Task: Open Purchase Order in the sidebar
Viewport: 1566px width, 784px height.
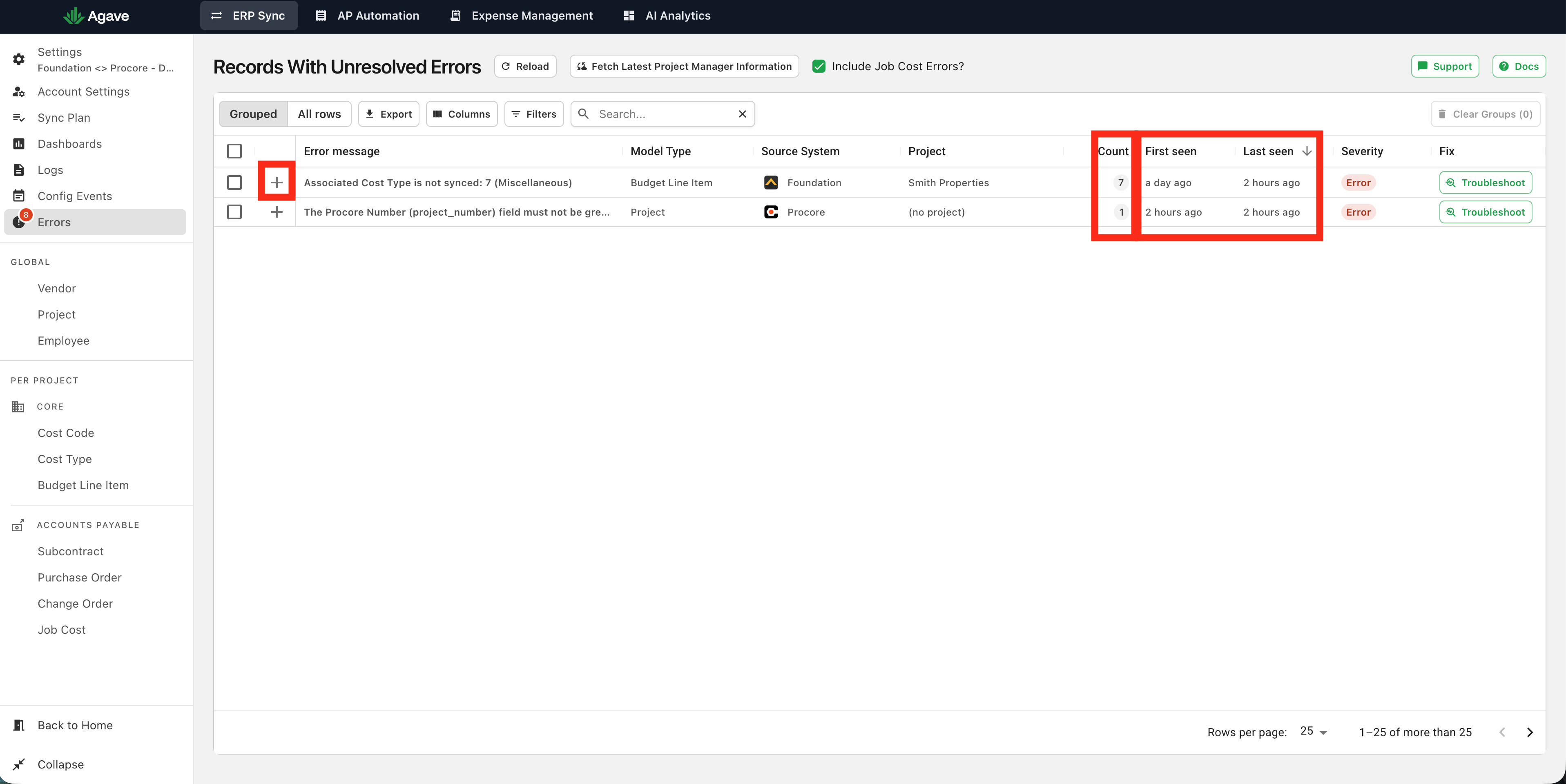Action: [x=80, y=577]
